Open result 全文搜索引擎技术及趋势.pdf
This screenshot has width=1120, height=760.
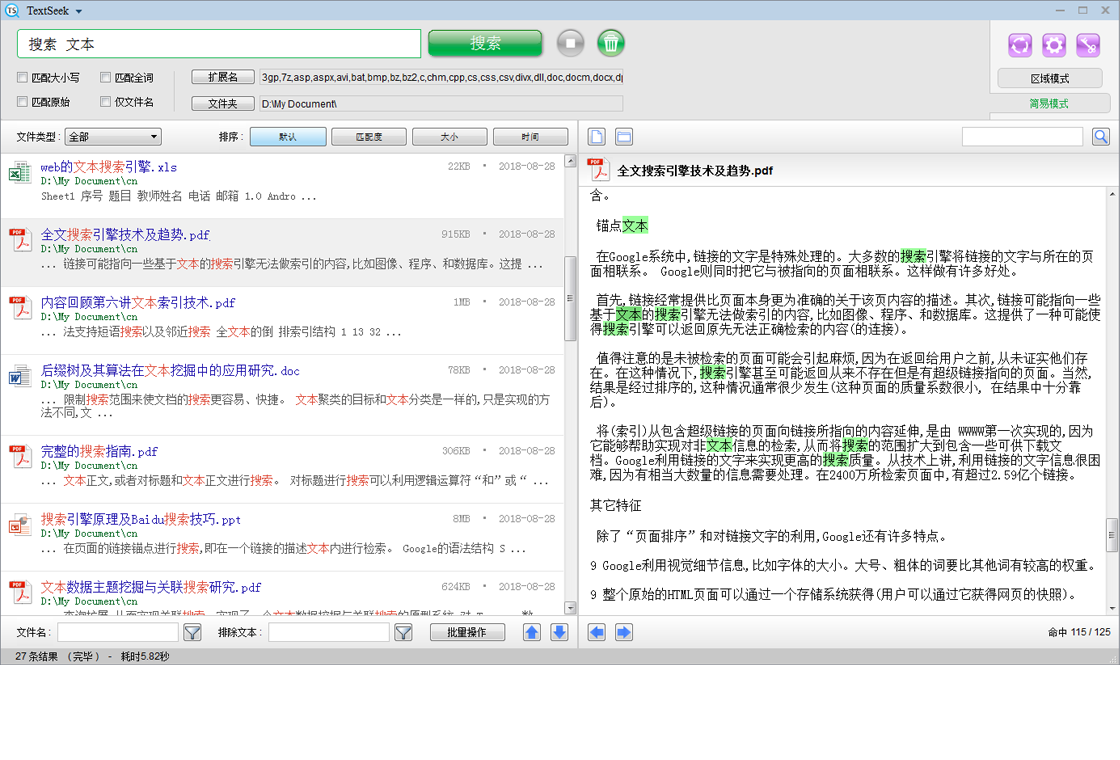[125, 234]
